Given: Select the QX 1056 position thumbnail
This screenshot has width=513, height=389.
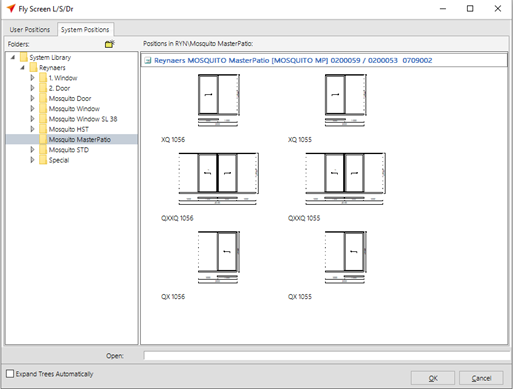Looking at the screenshot, I should (218, 257).
